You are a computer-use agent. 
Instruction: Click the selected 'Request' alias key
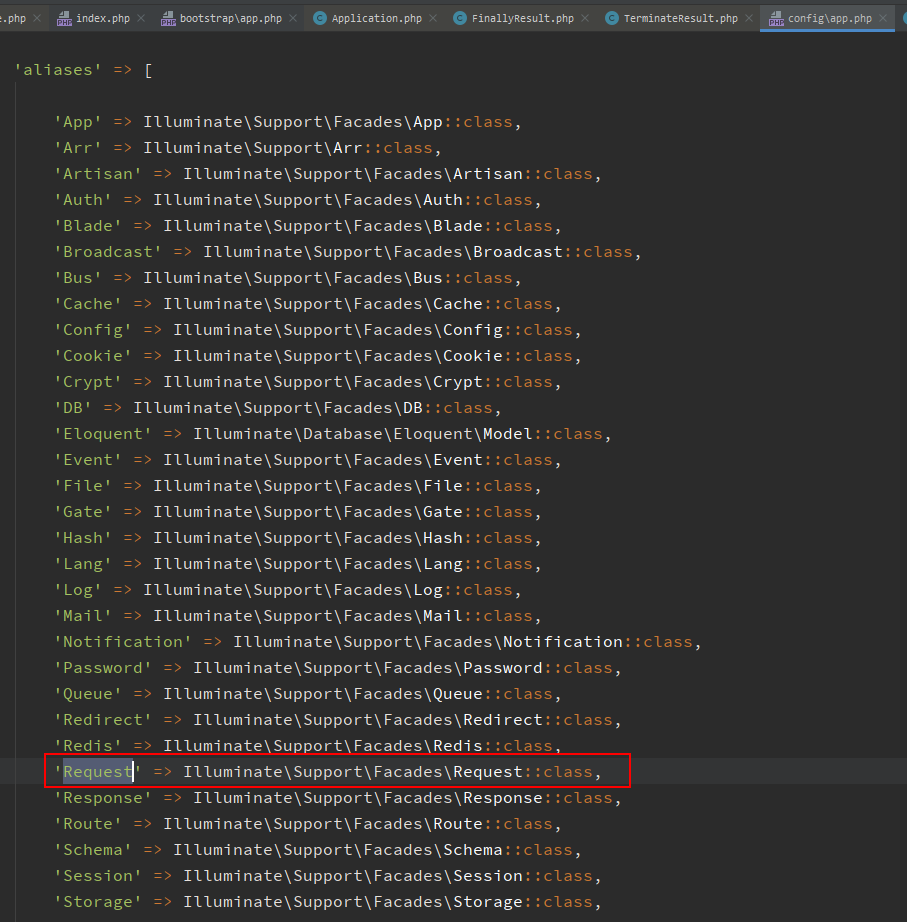(98, 772)
